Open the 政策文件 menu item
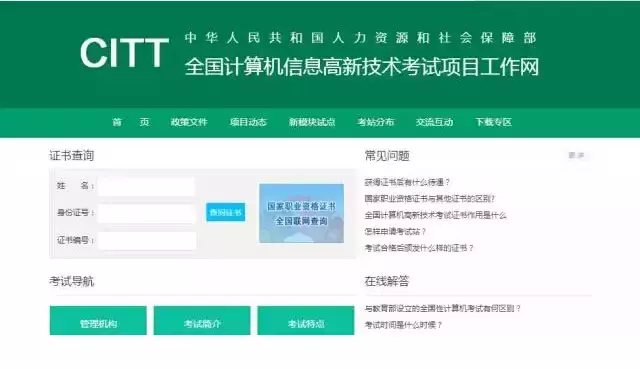Viewport: 640px width, 369px height. click(189, 122)
